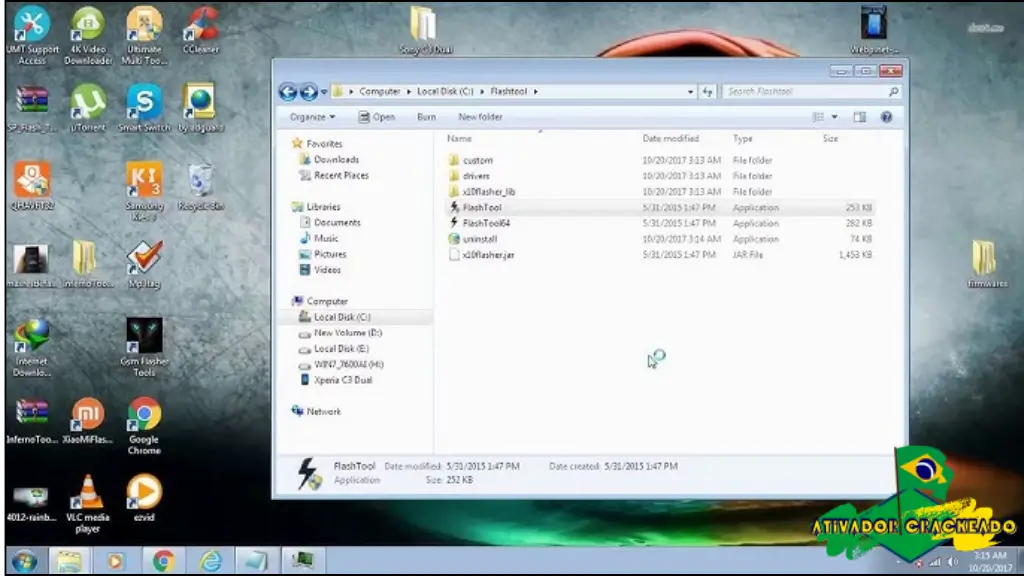Open Gsm Flasher Tools desktop icon
1024x576 pixels.
pyautogui.click(x=144, y=347)
